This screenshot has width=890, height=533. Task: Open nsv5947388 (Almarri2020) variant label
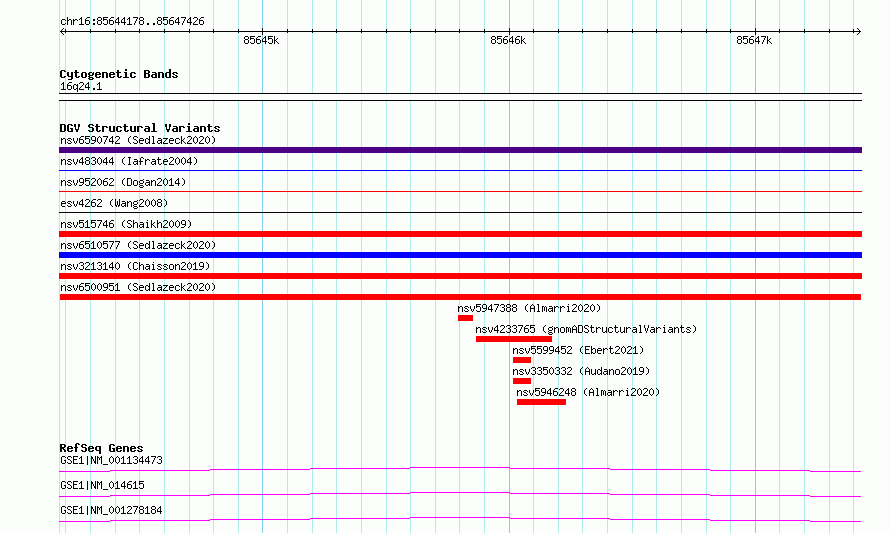529,308
